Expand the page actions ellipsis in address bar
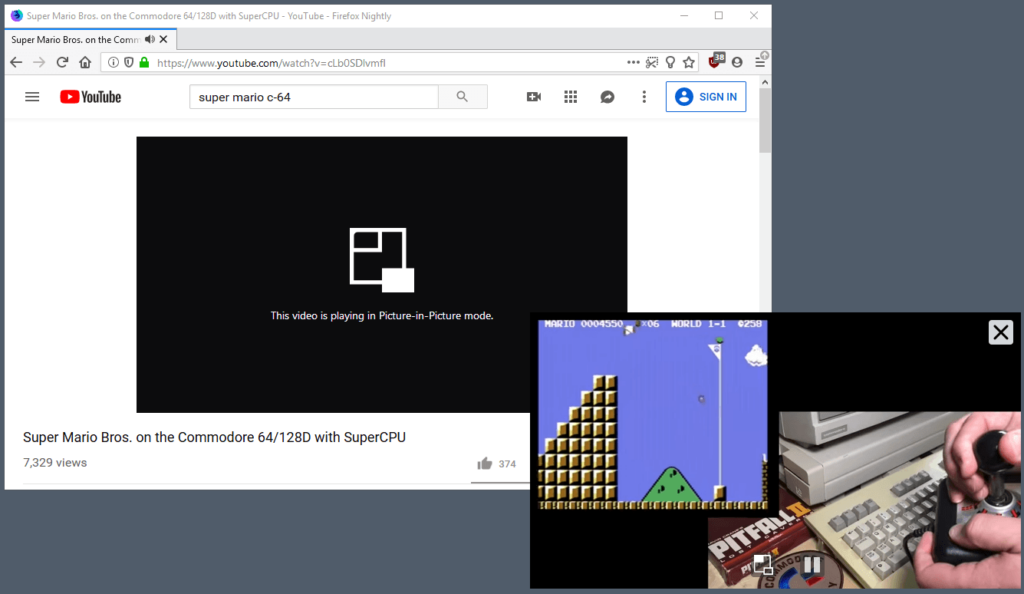Image resolution: width=1024 pixels, height=594 pixels. pyautogui.click(x=633, y=62)
